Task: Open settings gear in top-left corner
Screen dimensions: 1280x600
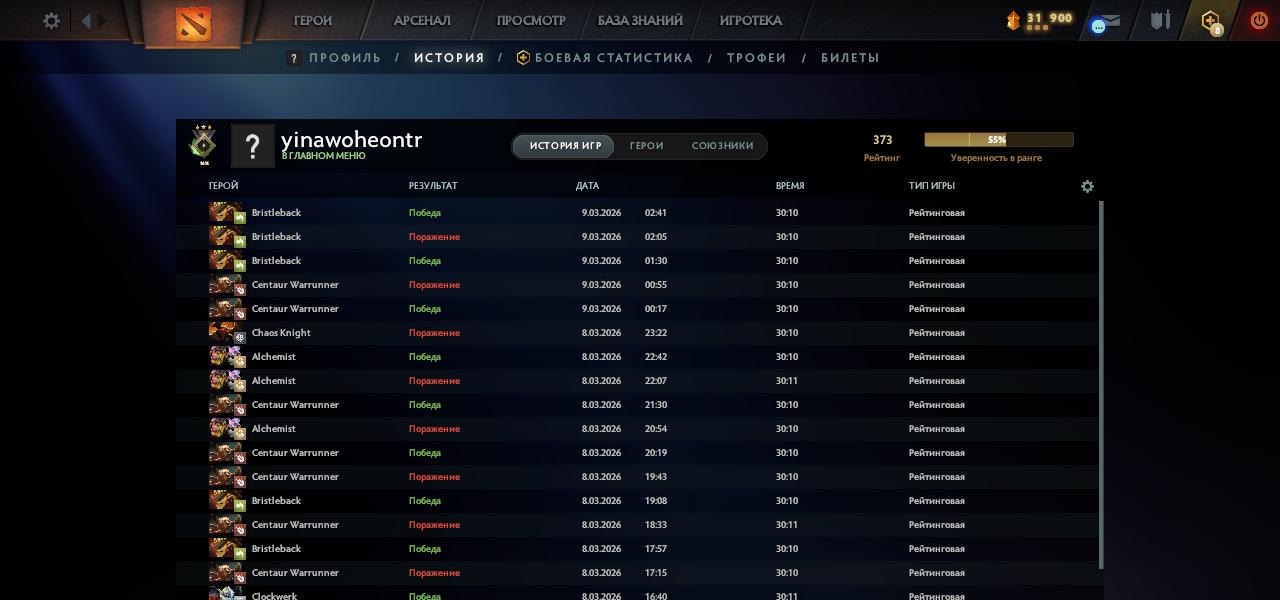Action: click(x=51, y=21)
